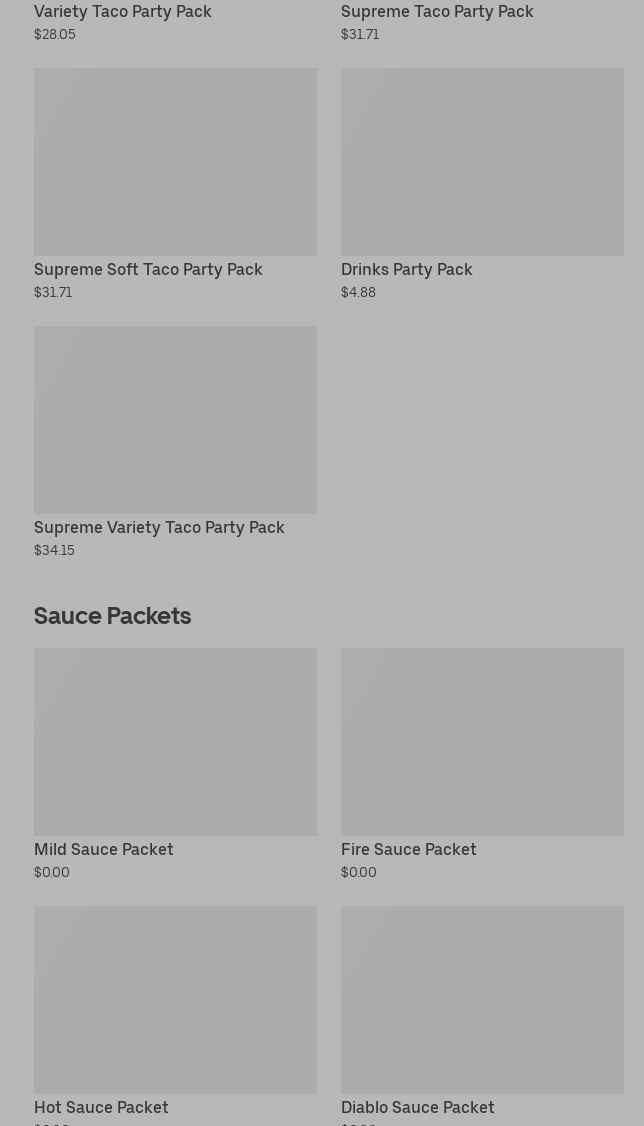Open the Hot Sauce Packet title link
The image size is (644, 1126).
(101, 1108)
